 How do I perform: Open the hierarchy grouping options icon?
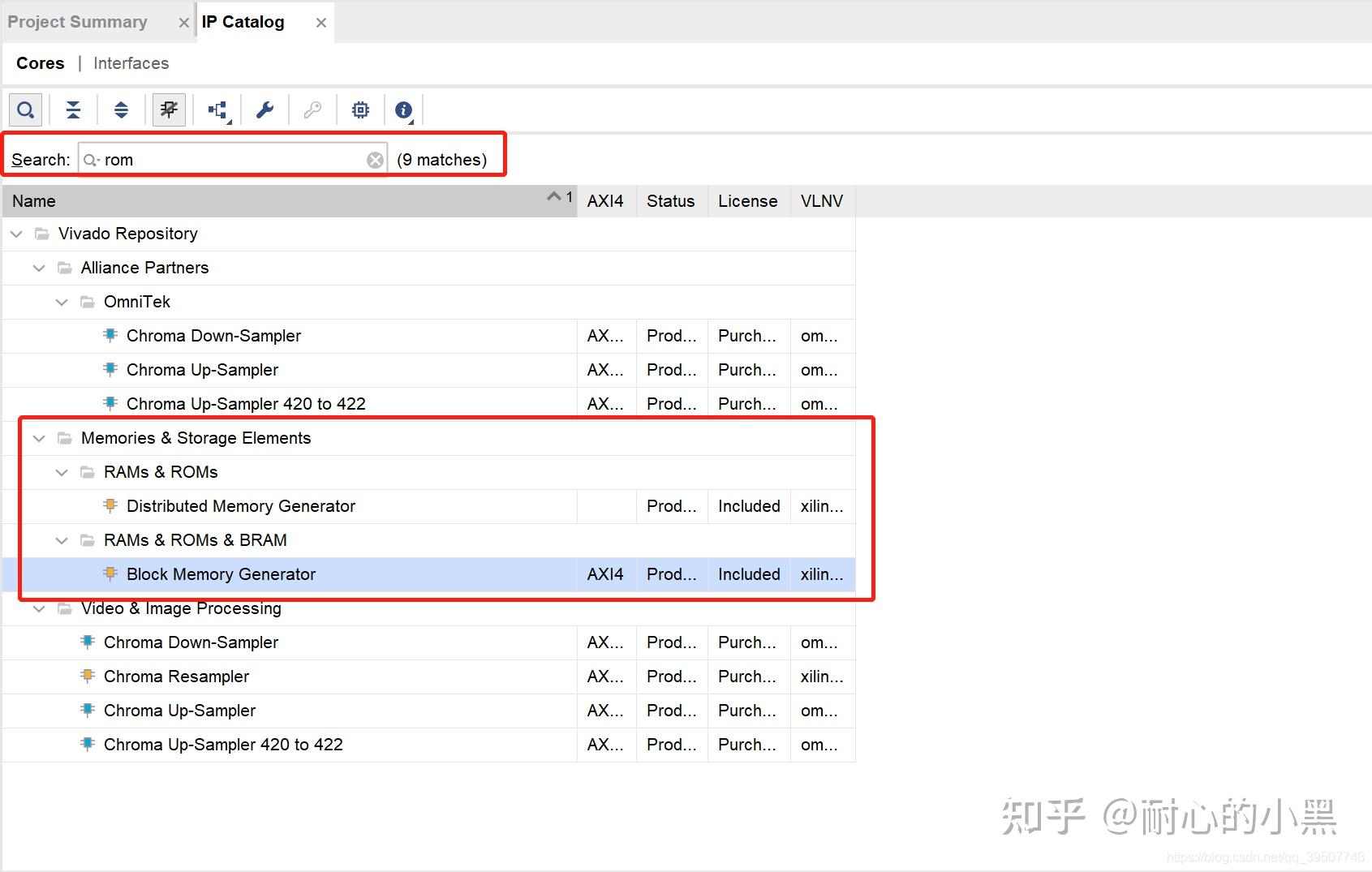[217, 110]
